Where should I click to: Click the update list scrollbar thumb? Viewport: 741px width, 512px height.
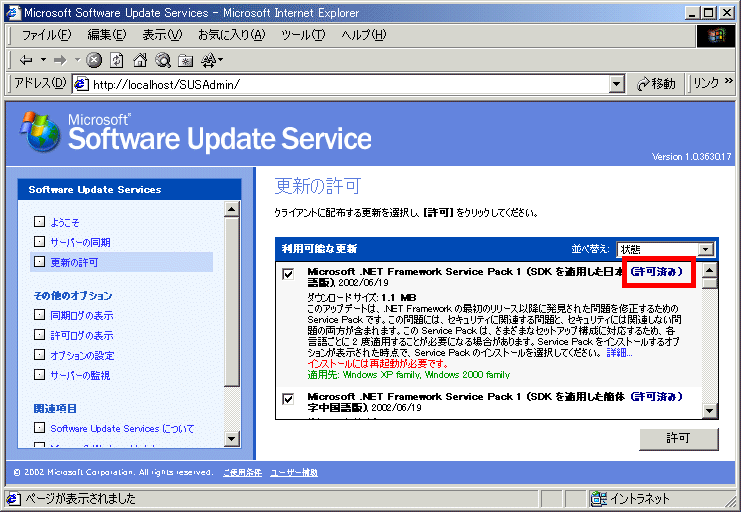[x=710, y=283]
